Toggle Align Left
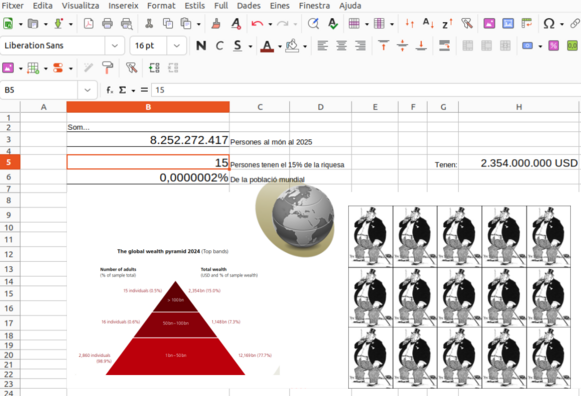581x396 pixels. 323,46
